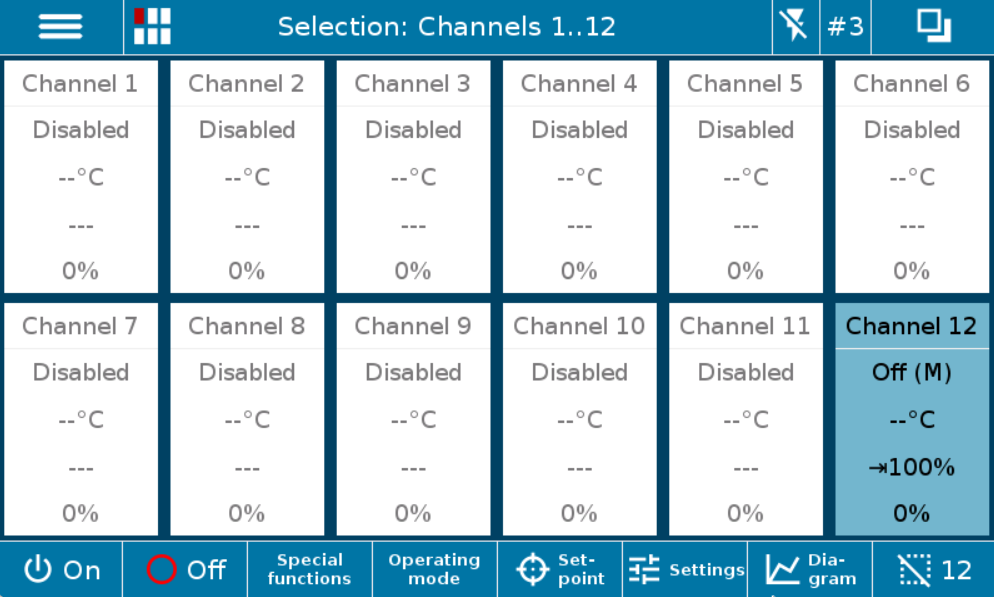The width and height of the screenshot is (994, 597).
Task: Toggle selection of Channel 12 tile
Action: pyautogui.click(x=912, y=419)
